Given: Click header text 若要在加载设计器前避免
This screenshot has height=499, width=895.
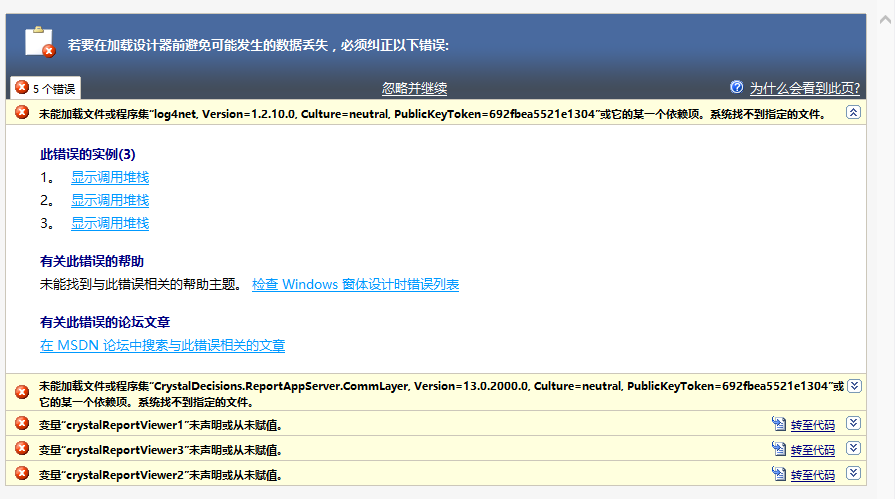Looking at the screenshot, I should point(258,46).
